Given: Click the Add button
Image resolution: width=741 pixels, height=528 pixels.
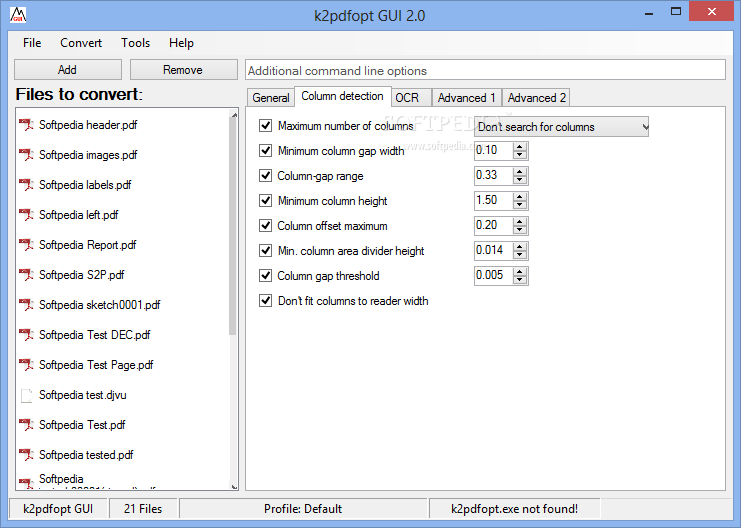Looking at the screenshot, I should click(x=68, y=69).
